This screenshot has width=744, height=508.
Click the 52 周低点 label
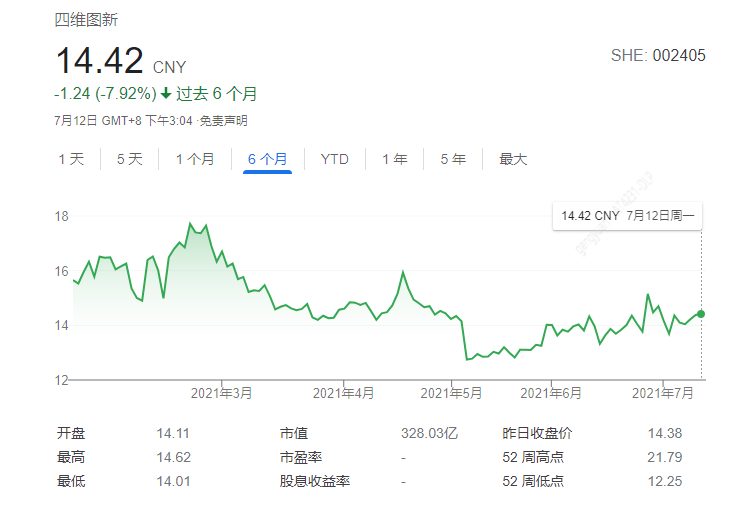[x=533, y=481]
